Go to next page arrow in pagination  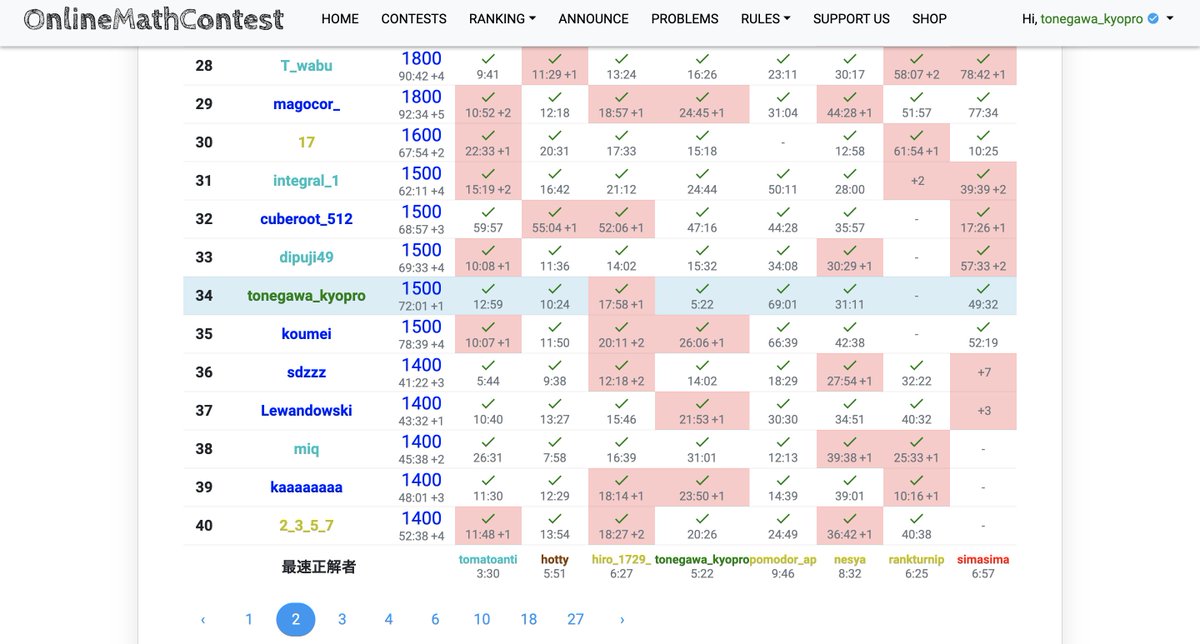click(622, 620)
